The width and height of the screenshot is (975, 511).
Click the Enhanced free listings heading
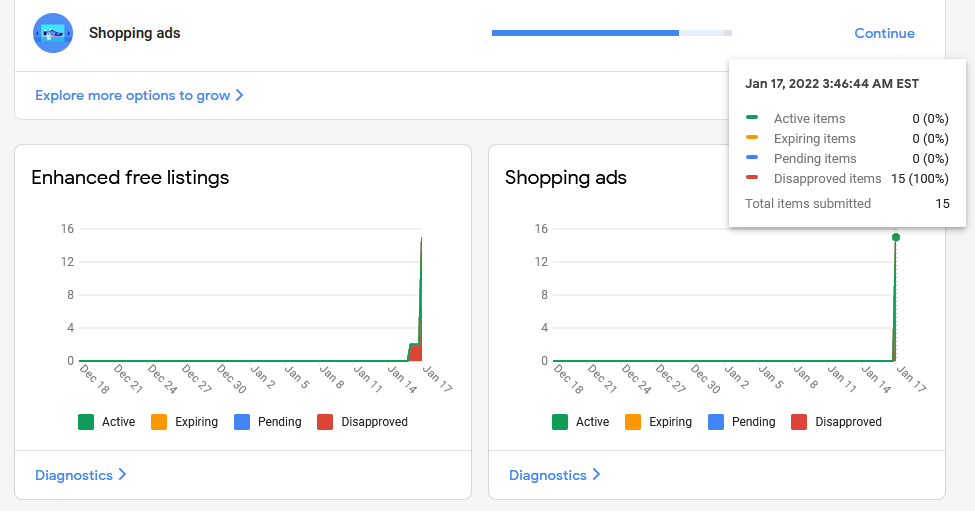pos(130,178)
